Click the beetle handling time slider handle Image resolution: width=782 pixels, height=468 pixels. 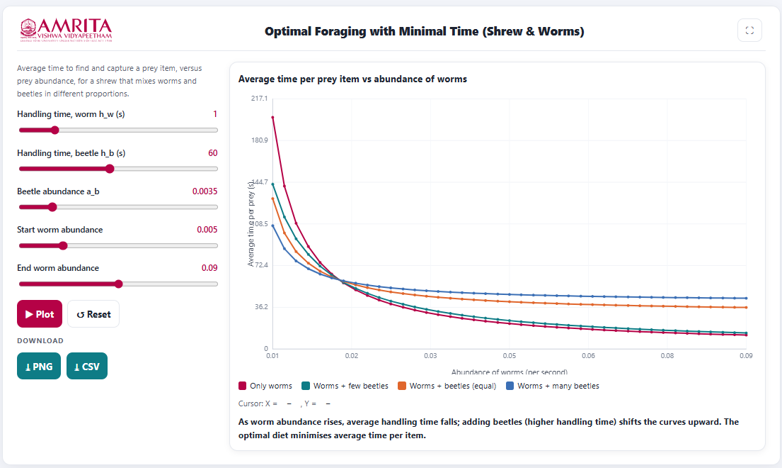tap(110, 169)
